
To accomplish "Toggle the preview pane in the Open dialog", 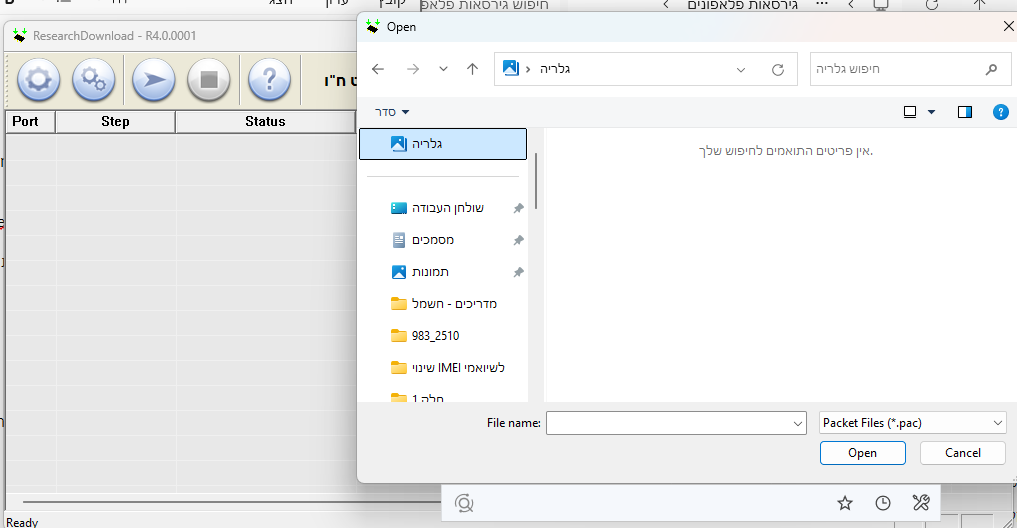I will tap(965, 112).
